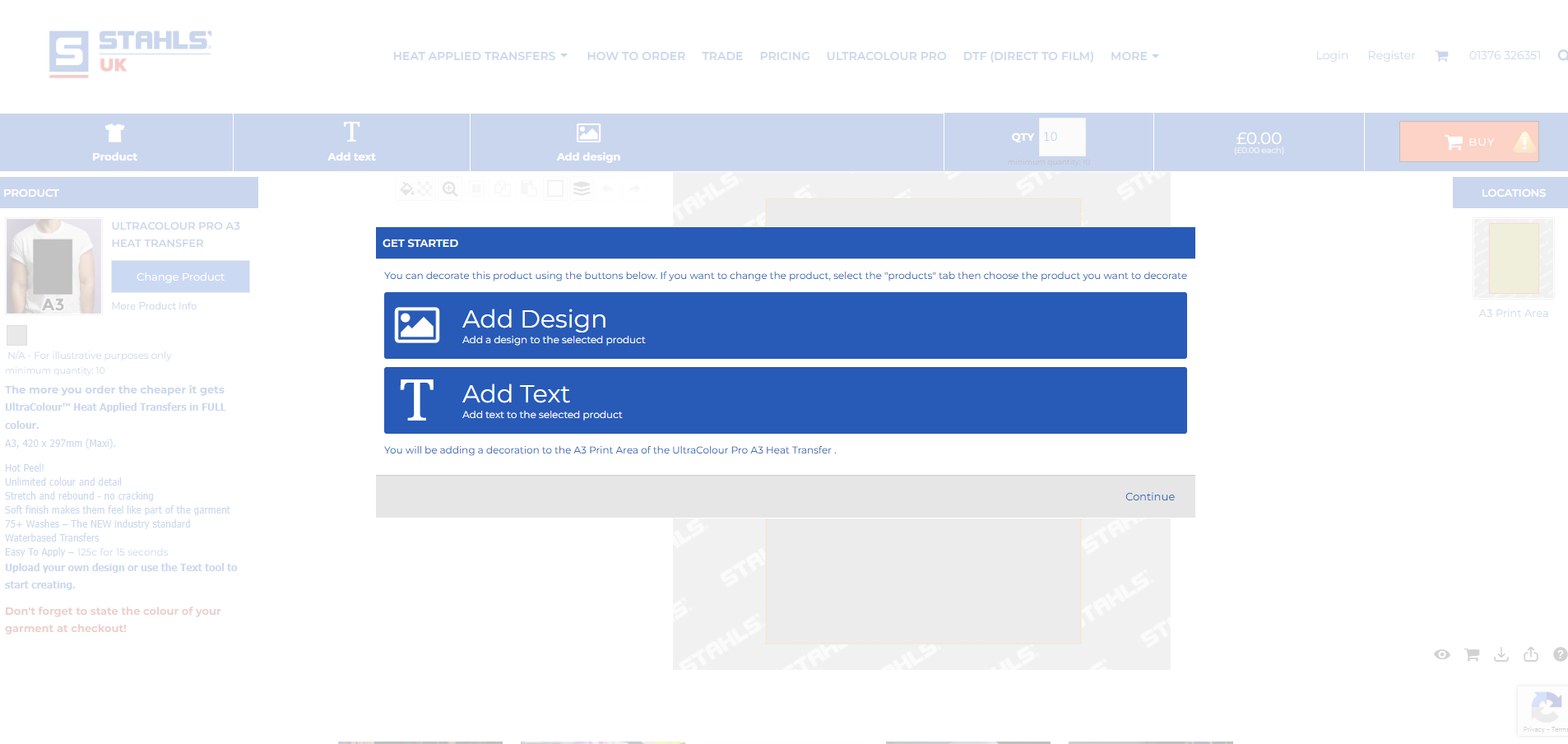This screenshot has width=1568, height=744.
Task: Click the Add Design large button
Action: [785, 325]
